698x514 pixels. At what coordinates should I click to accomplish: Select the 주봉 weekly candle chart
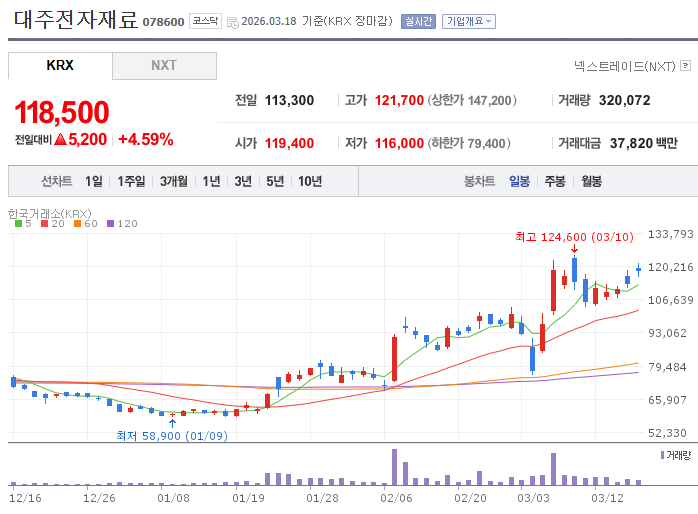555,181
